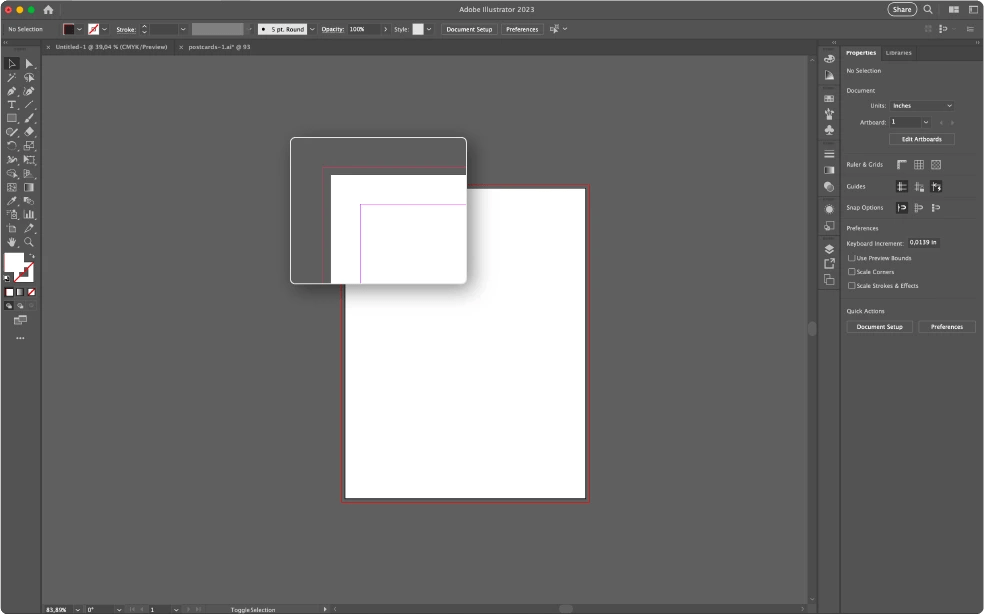Screen dimensions: 984x615
Task: Enable Scale Strokes & Effects
Action: point(850,285)
